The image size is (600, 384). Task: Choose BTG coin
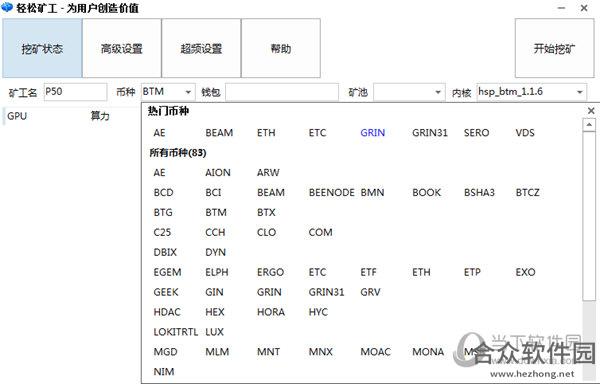[163, 212]
